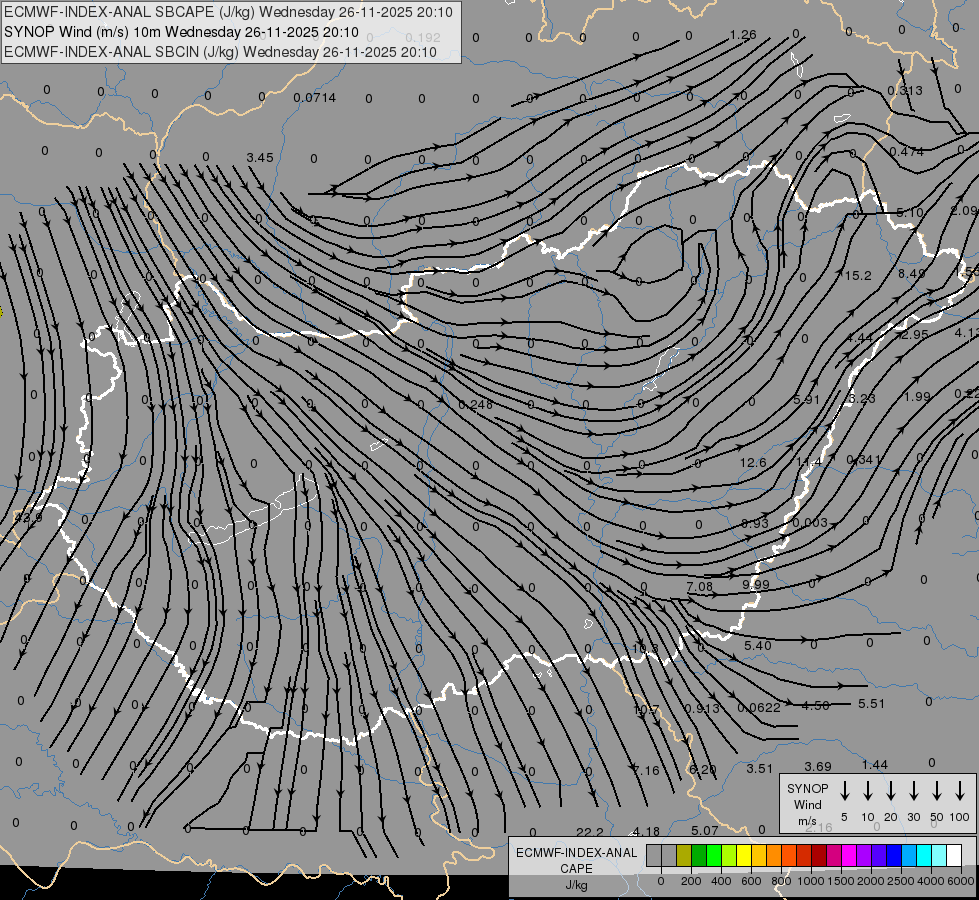The image size is (979, 900).
Task: Click the map value 3.69
Action: pos(817,766)
